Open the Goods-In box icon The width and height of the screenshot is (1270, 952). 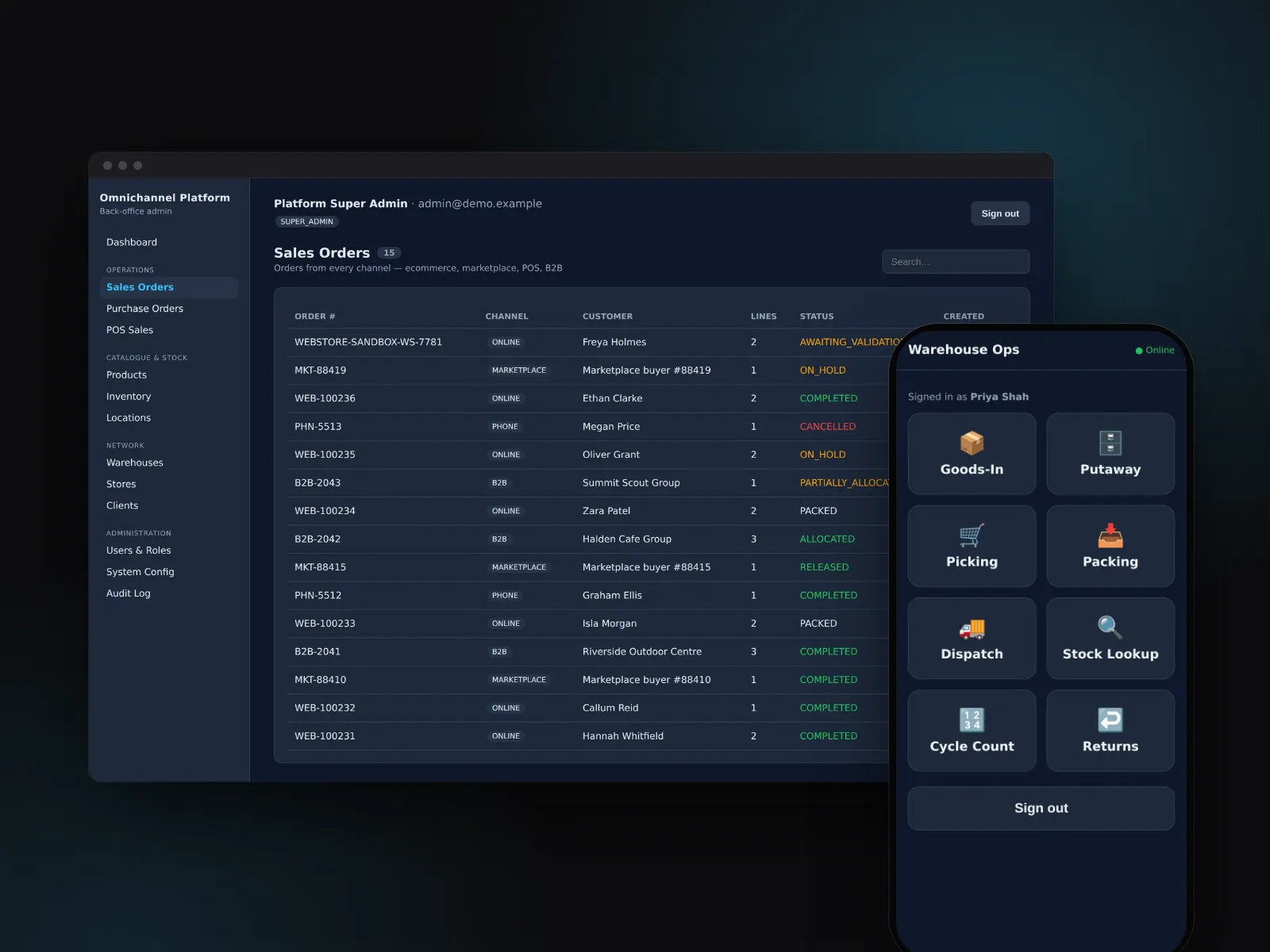coord(972,443)
